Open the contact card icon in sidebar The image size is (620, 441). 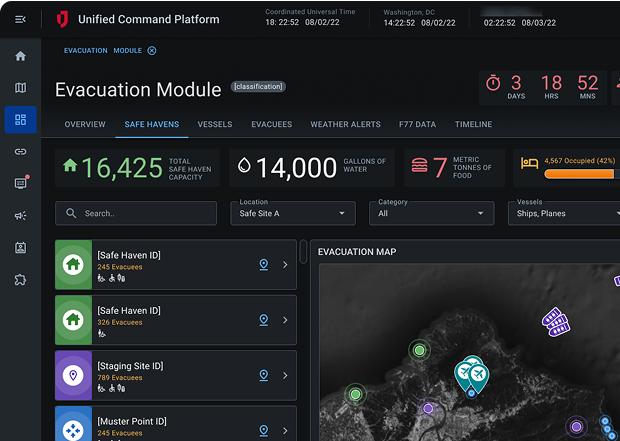pos(20,247)
